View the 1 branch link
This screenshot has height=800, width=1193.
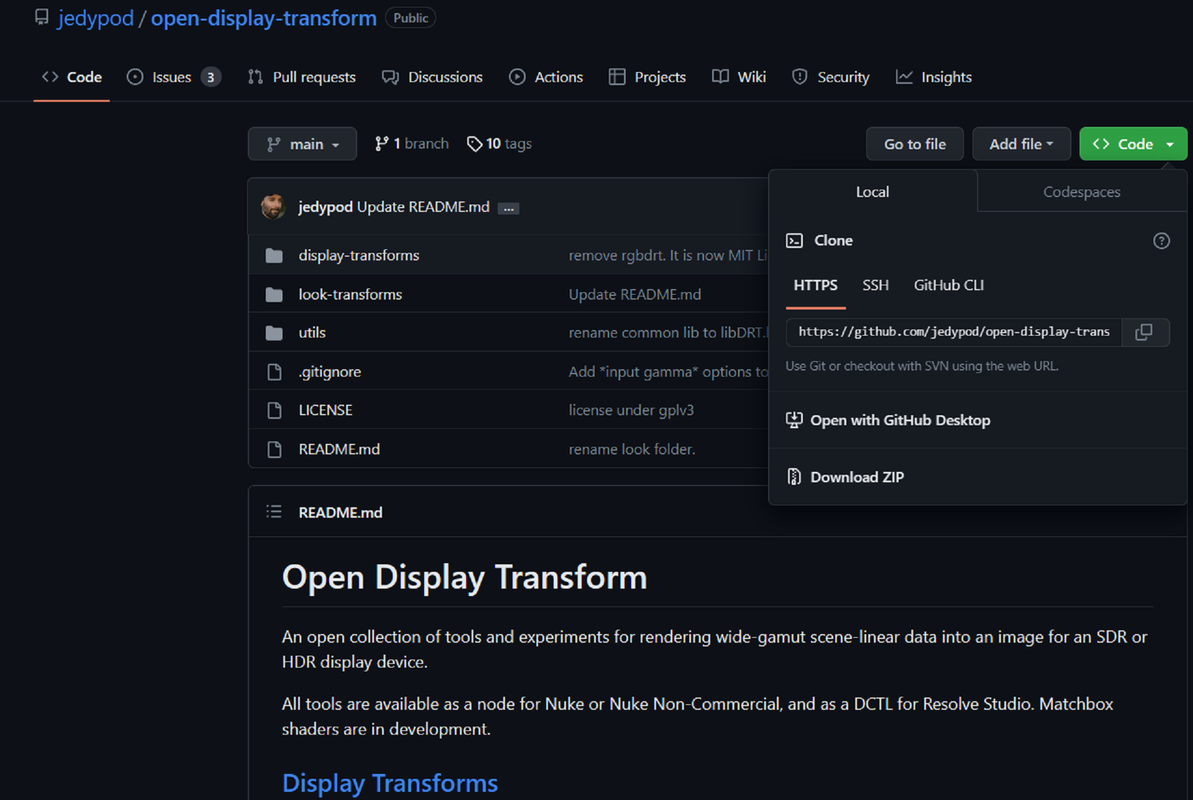click(x=412, y=144)
